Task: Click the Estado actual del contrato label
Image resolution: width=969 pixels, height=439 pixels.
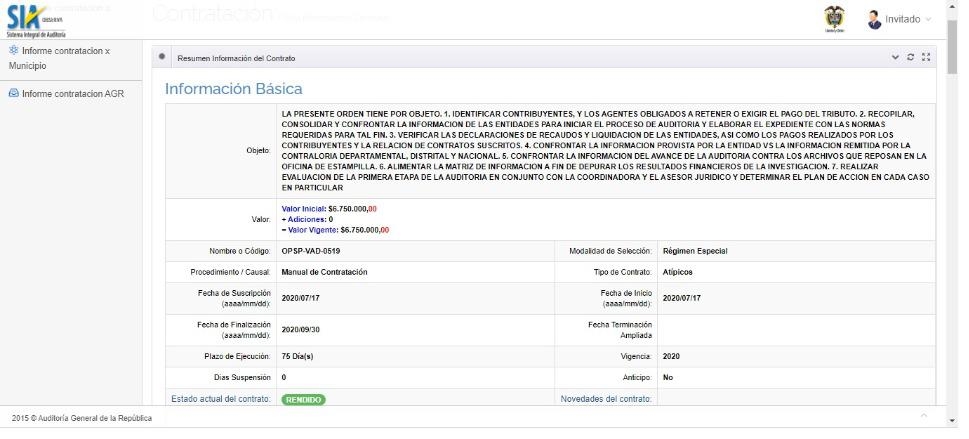Action: click(220, 399)
